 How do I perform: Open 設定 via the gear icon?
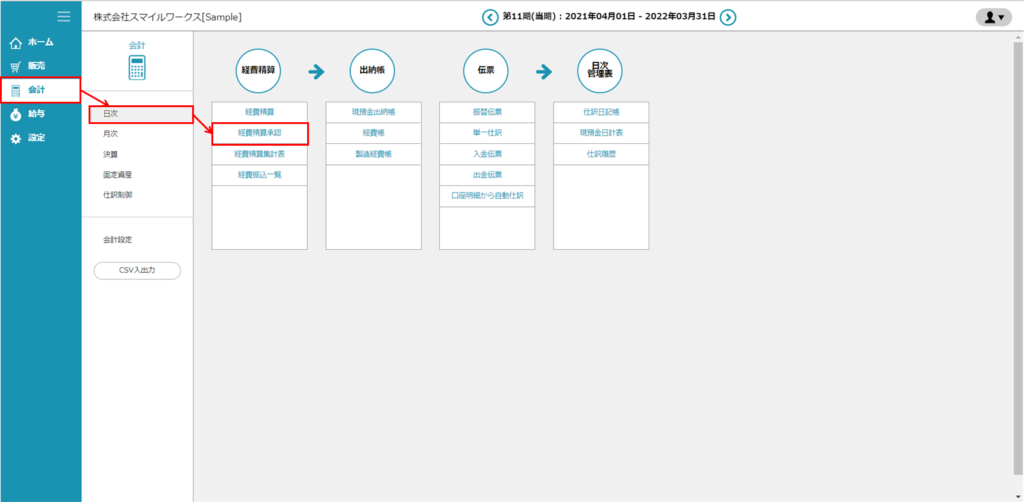(15, 138)
